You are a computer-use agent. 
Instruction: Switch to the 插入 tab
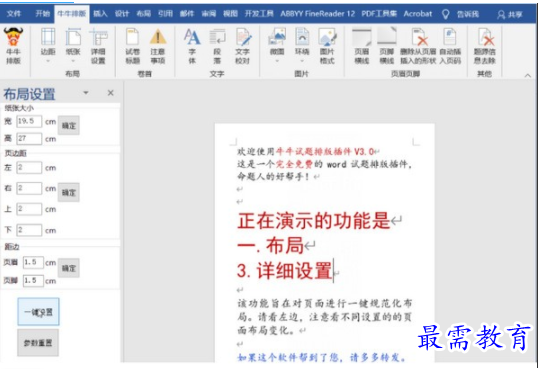pos(100,14)
